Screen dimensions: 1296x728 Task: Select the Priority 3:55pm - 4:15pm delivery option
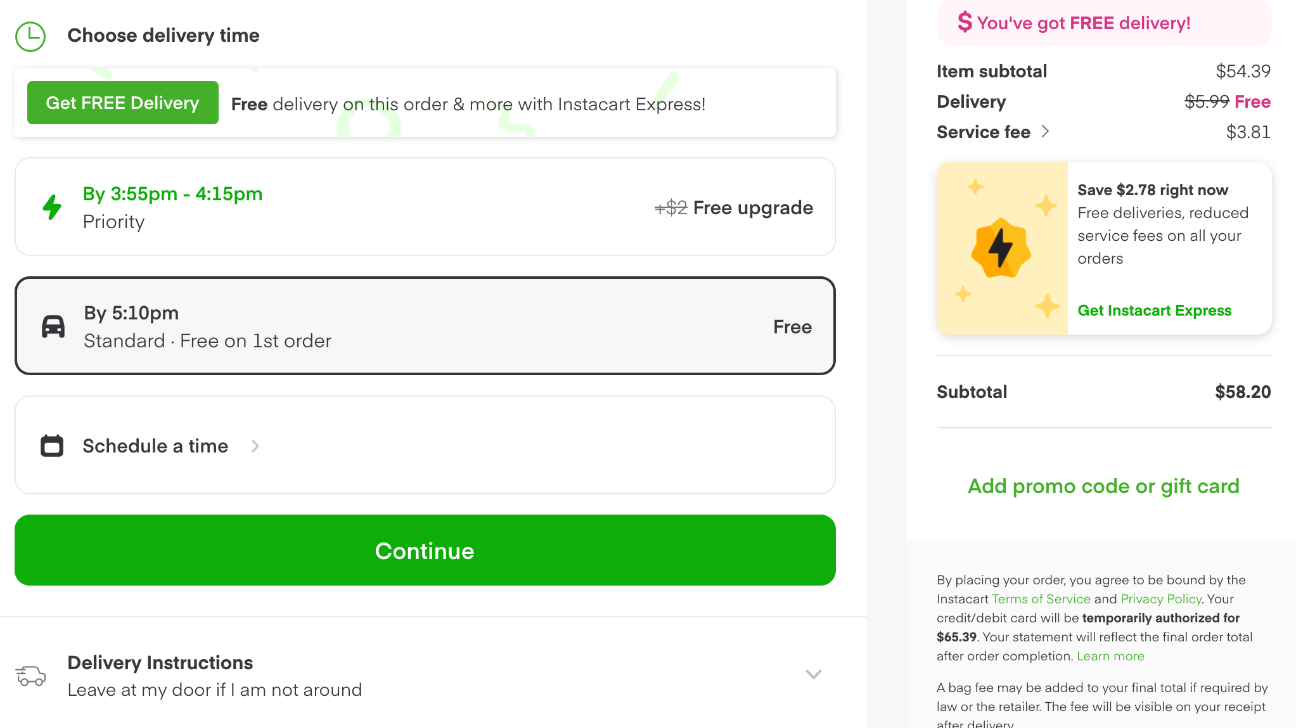click(425, 206)
